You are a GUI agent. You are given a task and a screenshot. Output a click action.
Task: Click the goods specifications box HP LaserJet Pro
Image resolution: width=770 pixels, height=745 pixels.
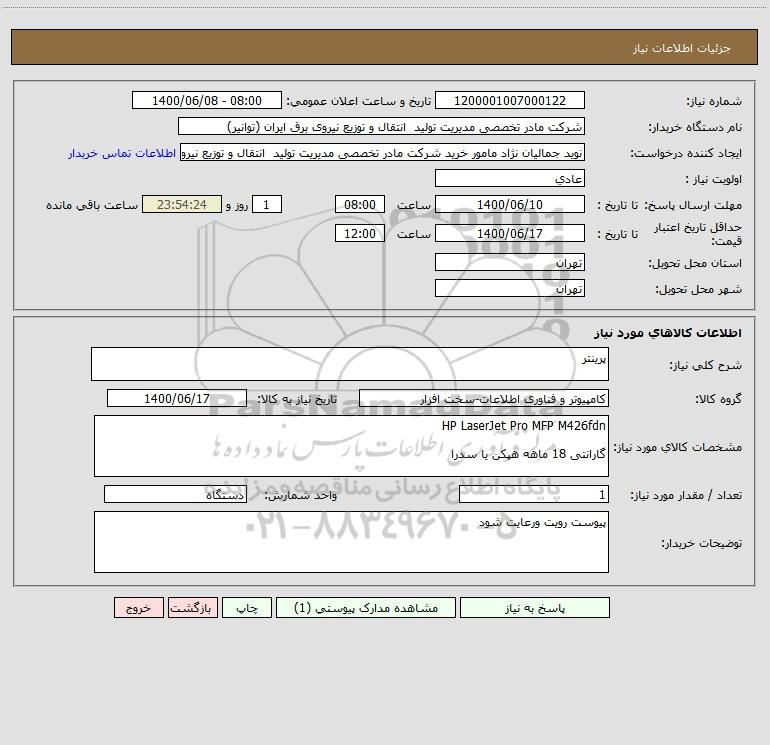(351, 446)
